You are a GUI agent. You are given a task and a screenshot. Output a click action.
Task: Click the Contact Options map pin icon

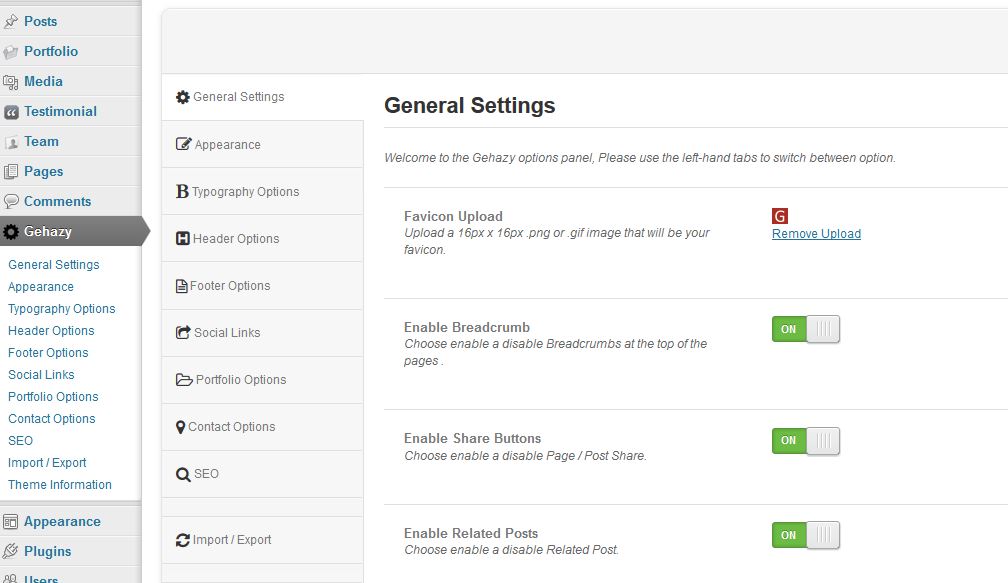(180, 427)
